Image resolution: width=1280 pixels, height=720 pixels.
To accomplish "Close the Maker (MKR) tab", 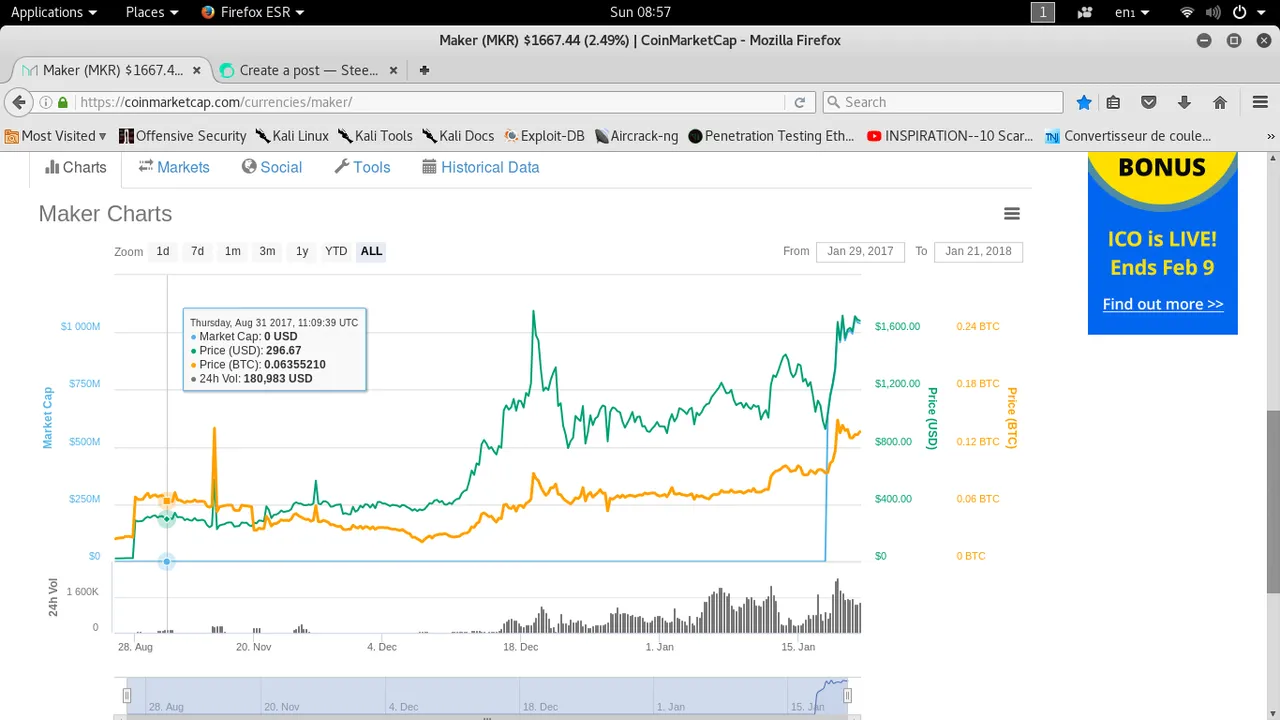I will click(x=197, y=70).
